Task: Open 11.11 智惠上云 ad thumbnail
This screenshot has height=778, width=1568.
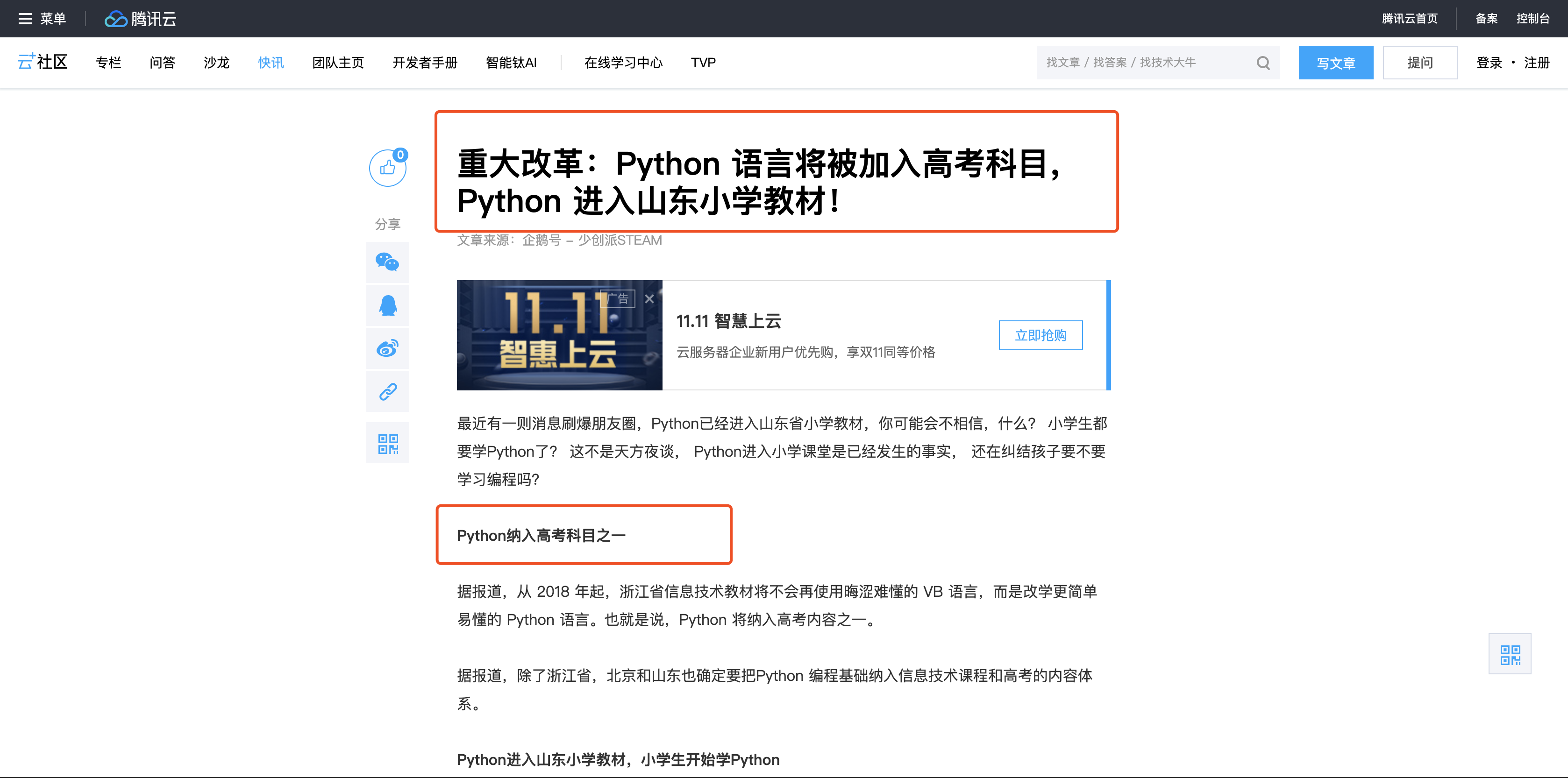Action: click(x=559, y=335)
